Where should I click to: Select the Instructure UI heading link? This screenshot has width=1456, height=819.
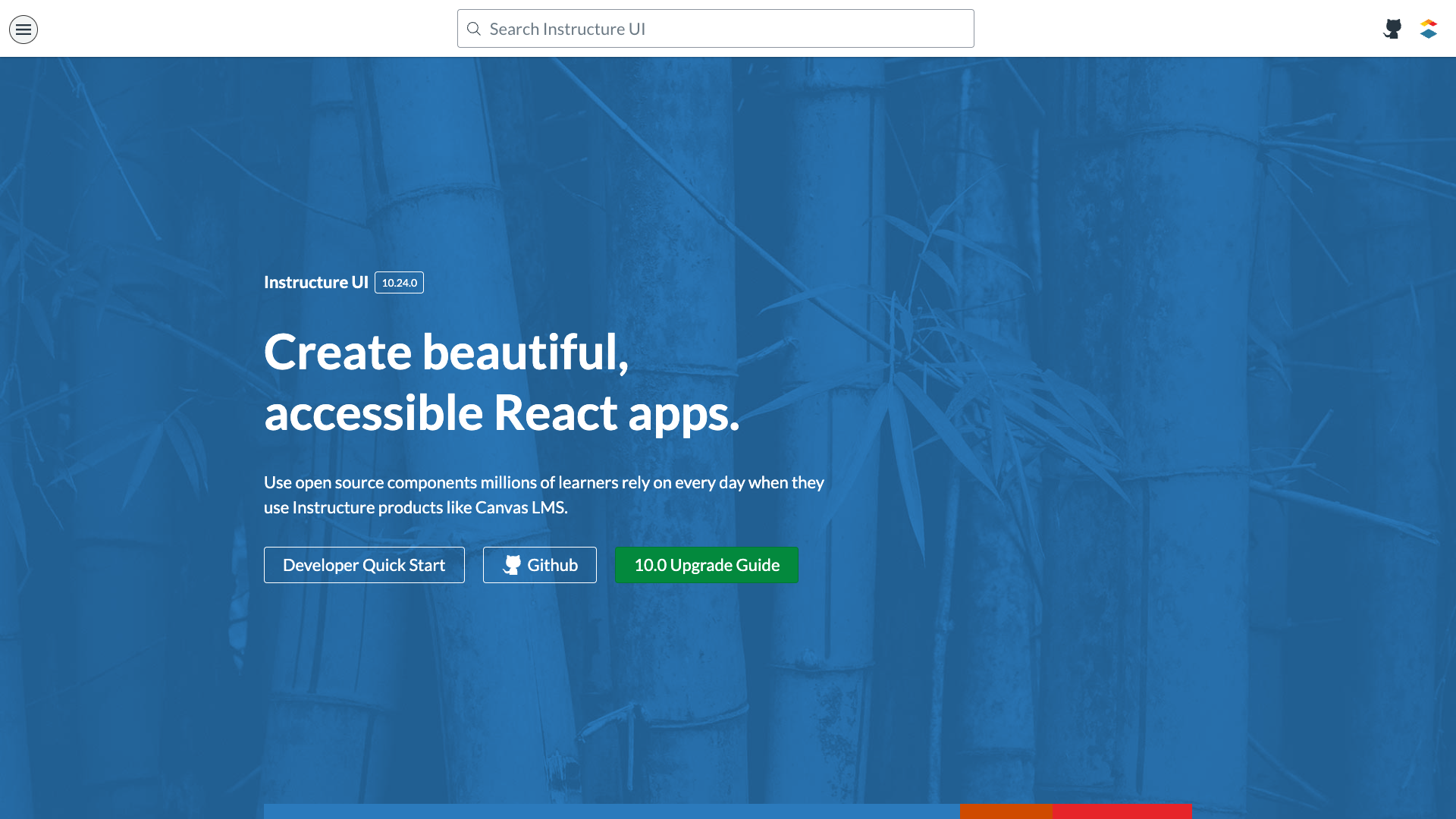316,281
